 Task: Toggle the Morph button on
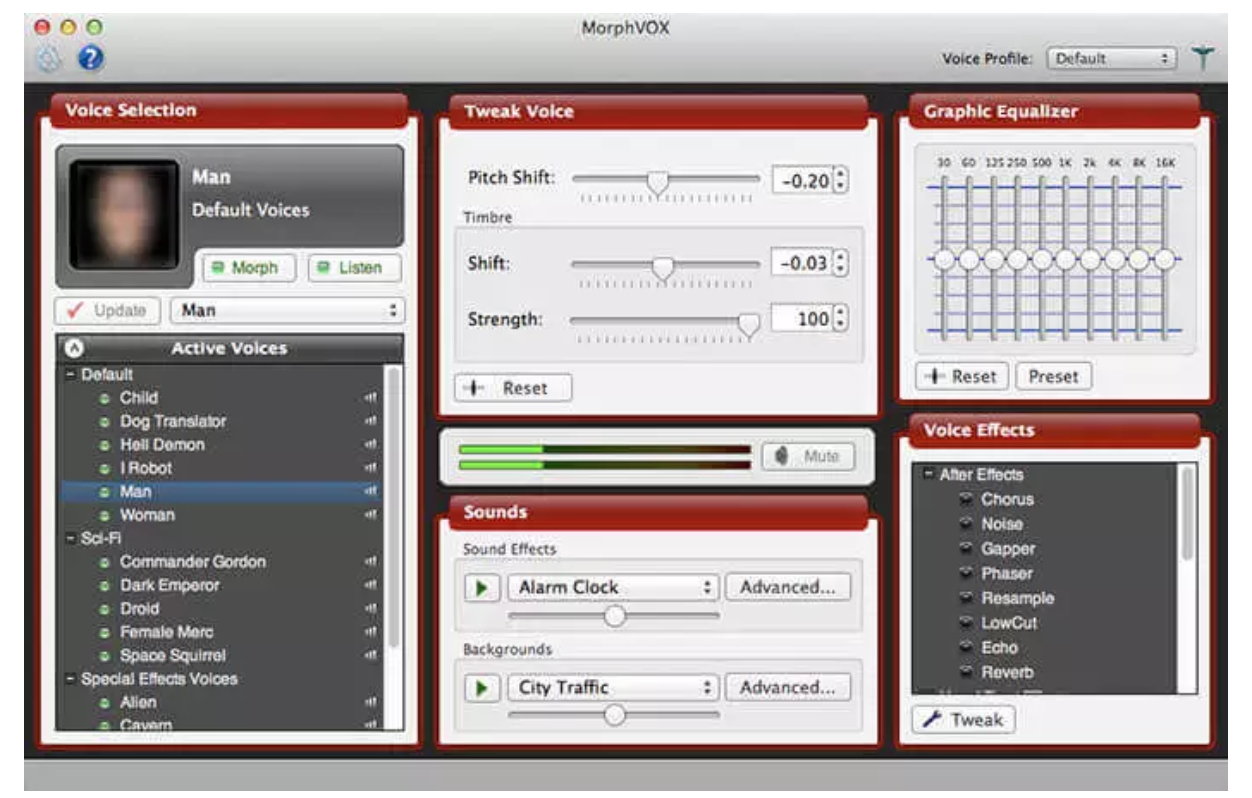pos(249,268)
